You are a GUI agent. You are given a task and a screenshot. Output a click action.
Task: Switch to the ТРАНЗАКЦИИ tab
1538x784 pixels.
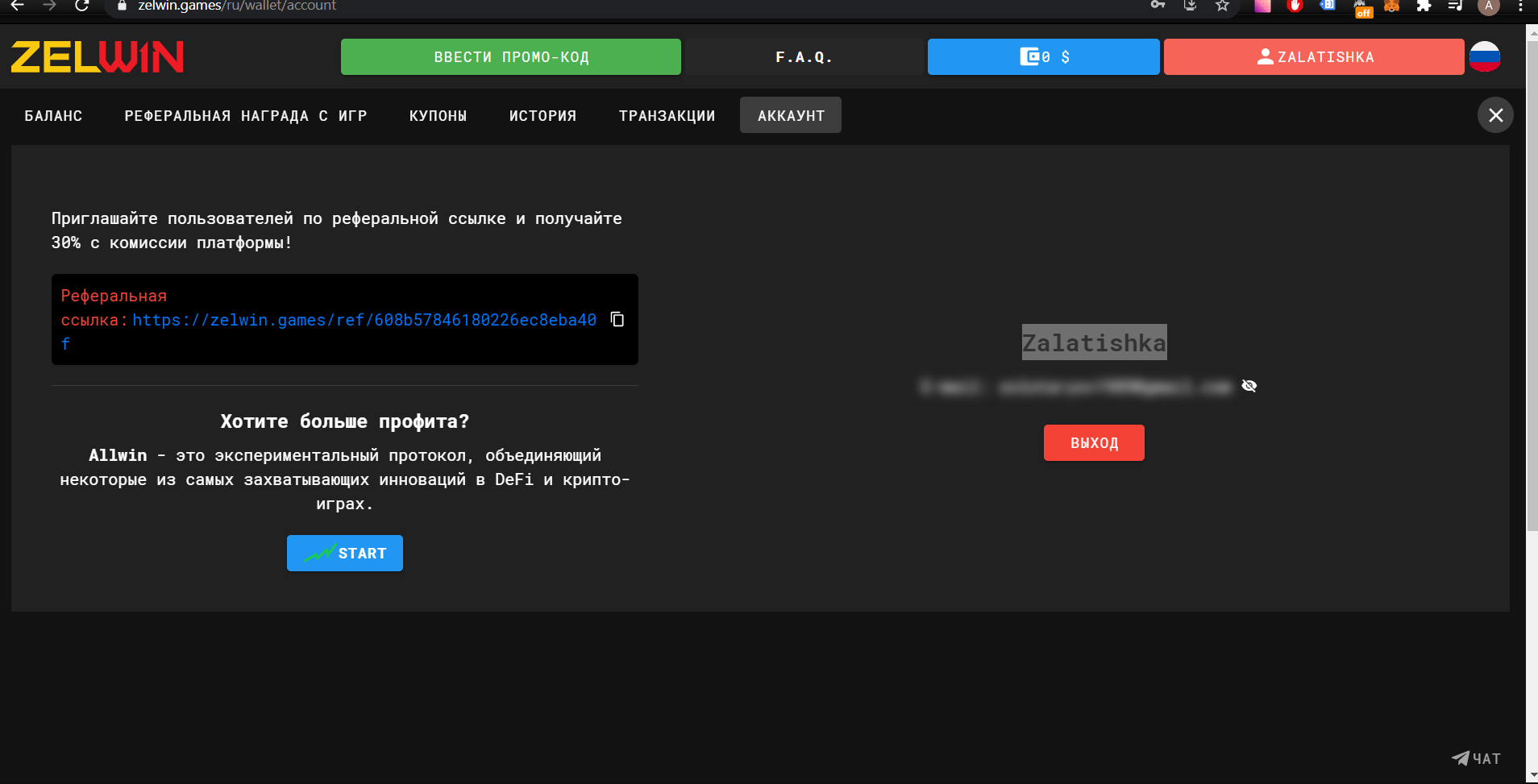click(x=667, y=115)
